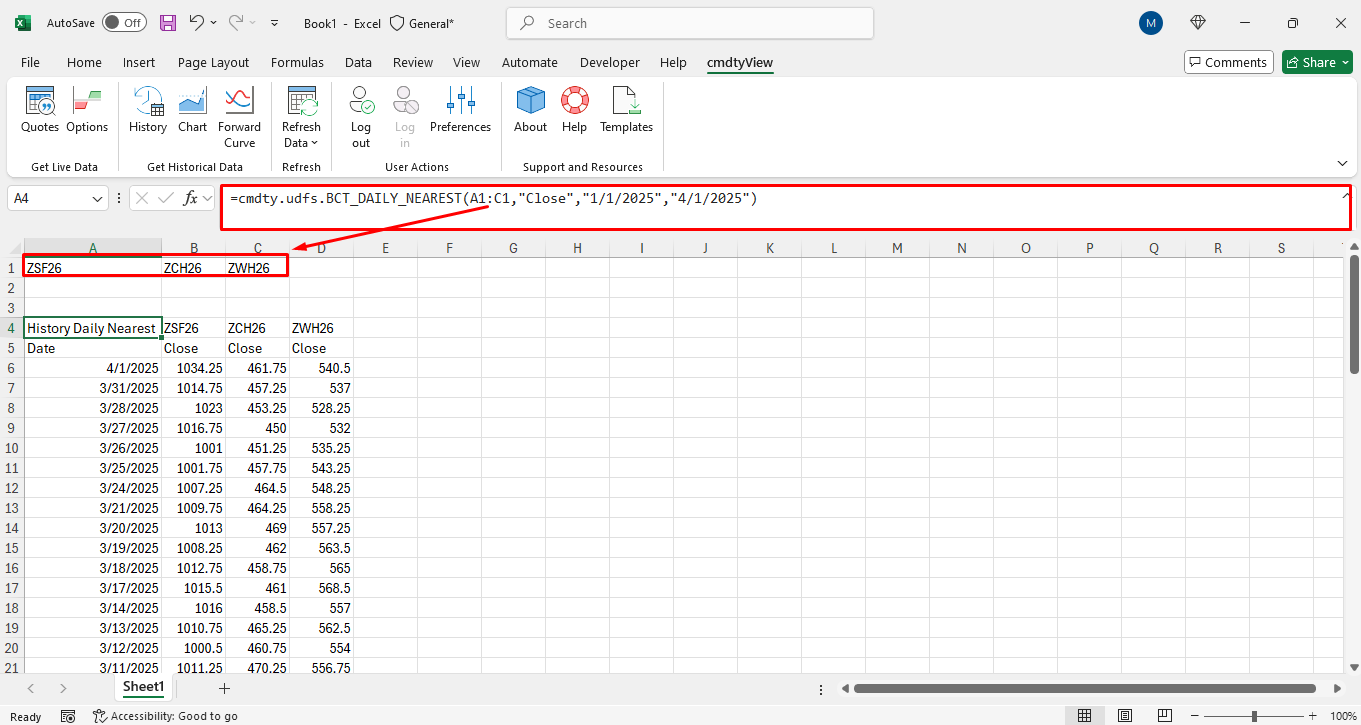Open the Chart tool
The height and width of the screenshot is (725, 1361).
[192, 110]
